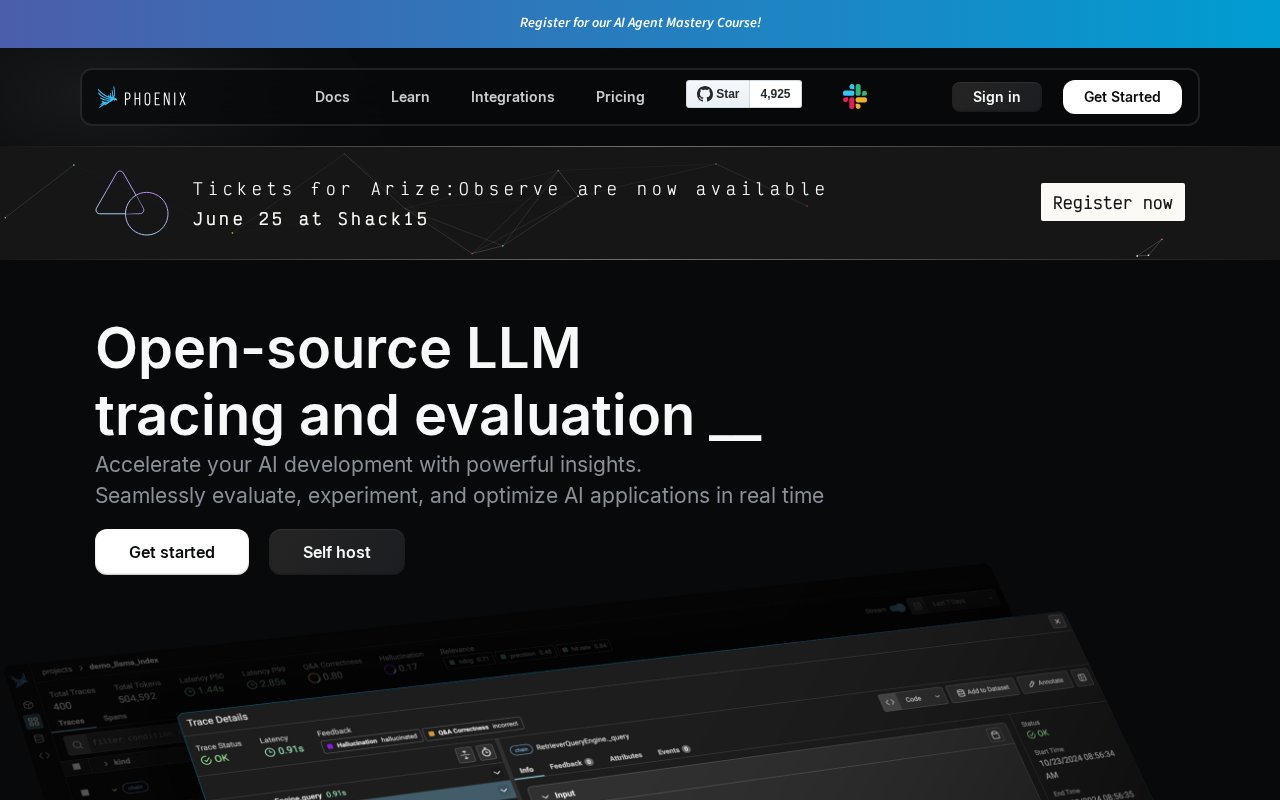
Task: Open the Learn menu item
Action: (x=410, y=97)
